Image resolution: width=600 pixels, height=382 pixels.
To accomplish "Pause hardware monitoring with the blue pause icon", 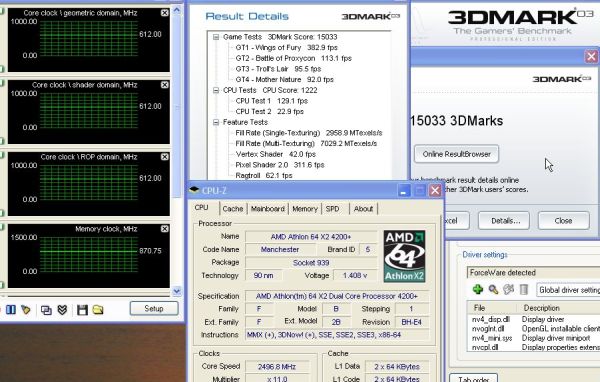I will click(11, 309).
